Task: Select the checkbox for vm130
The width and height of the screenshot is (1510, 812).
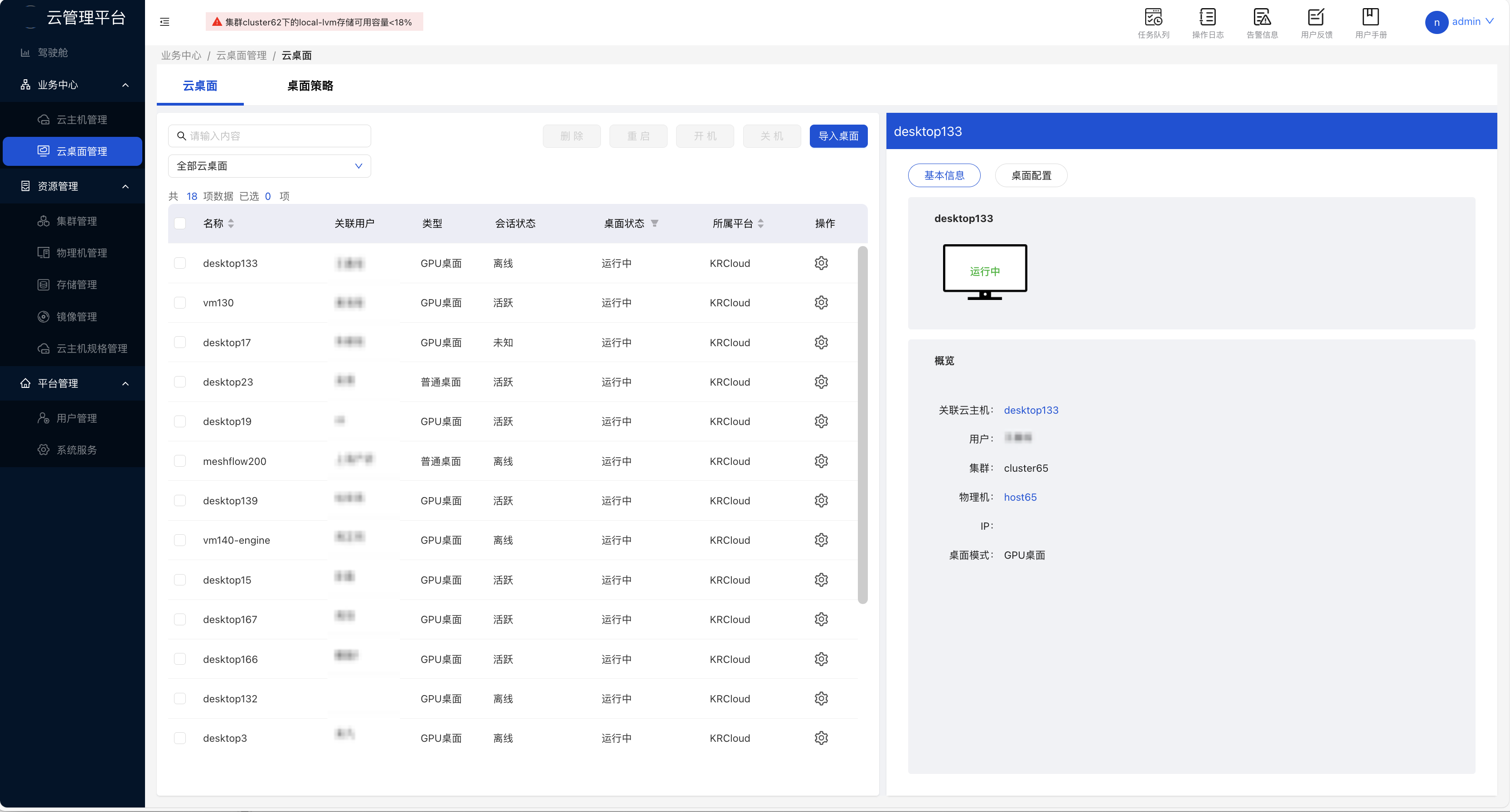Action: 180,303
